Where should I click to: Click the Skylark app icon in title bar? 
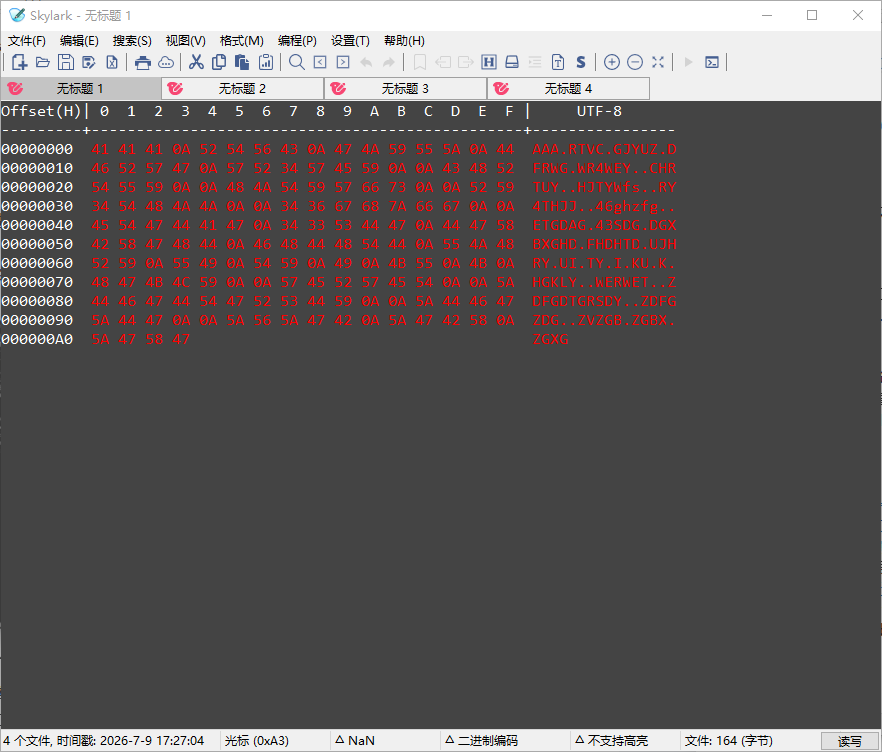click(17, 15)
